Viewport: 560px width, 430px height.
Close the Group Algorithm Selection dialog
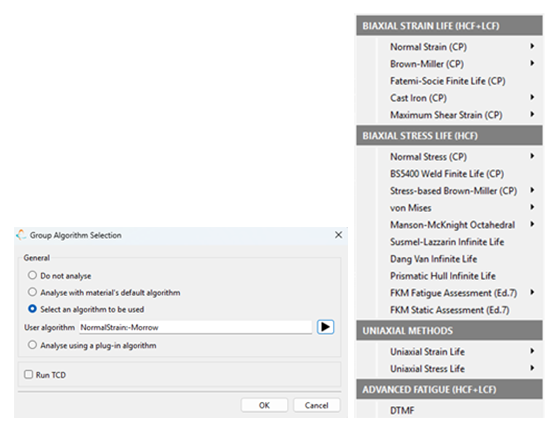(338, 235)
